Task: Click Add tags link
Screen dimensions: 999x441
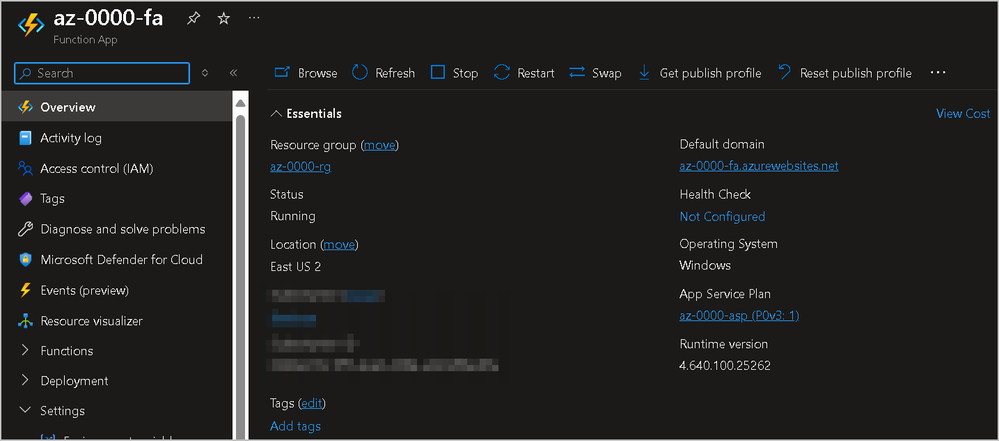Action: tap(295, 426)
